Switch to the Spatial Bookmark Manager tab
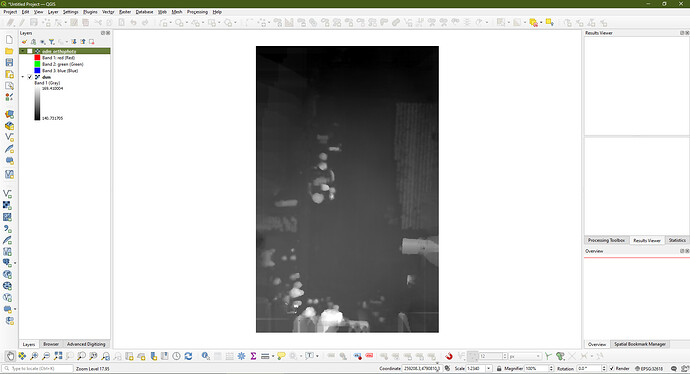 (639, 344)
